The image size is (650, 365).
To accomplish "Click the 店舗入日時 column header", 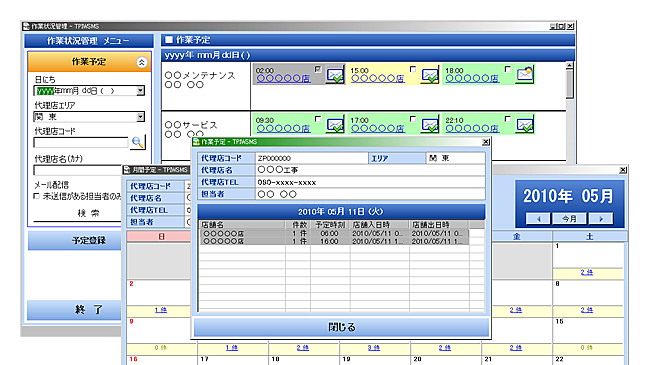I will (379, 225).
